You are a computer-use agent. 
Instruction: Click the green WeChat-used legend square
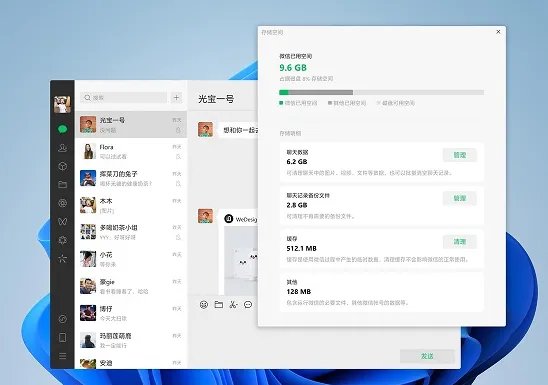click(x=281, y=103)
